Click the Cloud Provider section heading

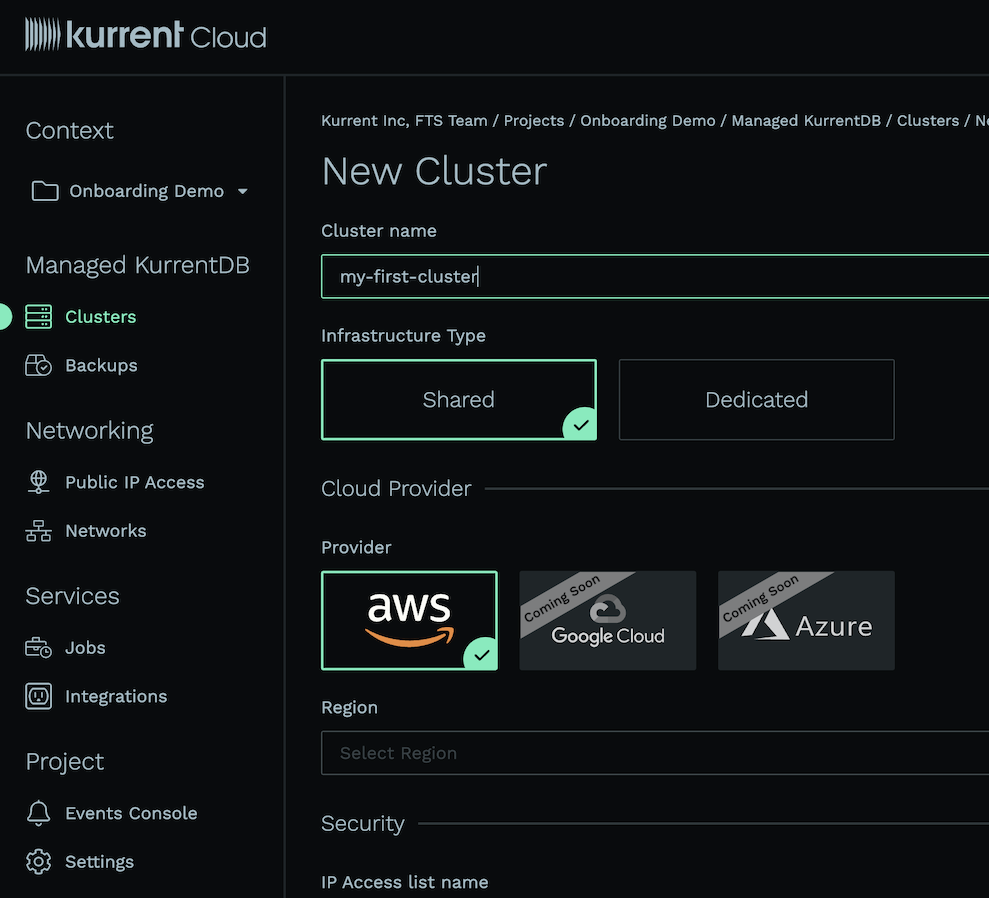pos(396,489)
